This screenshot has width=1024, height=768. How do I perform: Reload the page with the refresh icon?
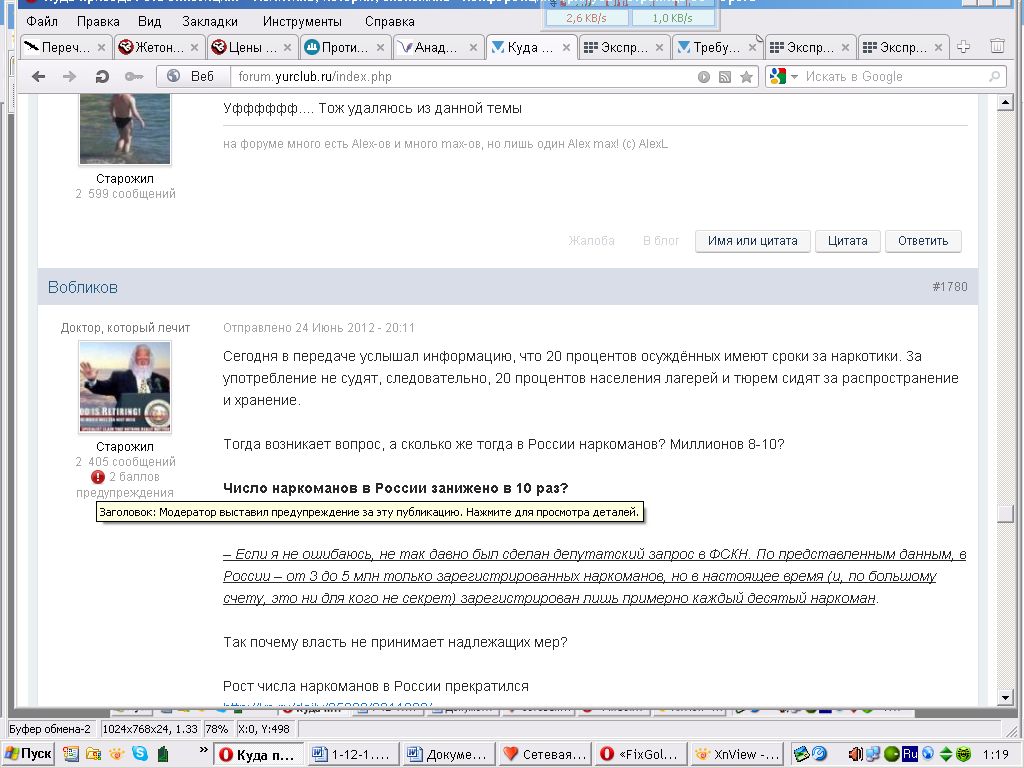point(101,77)
